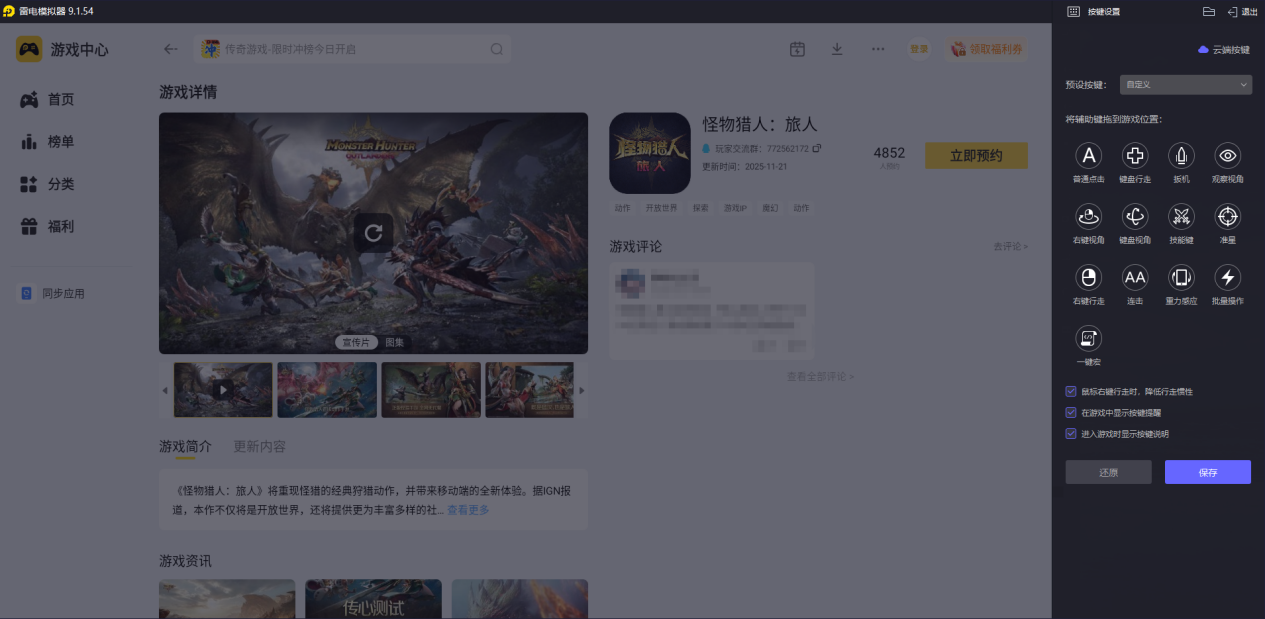
Task: Click 查看全部评论 link
Action: (820, 376)
